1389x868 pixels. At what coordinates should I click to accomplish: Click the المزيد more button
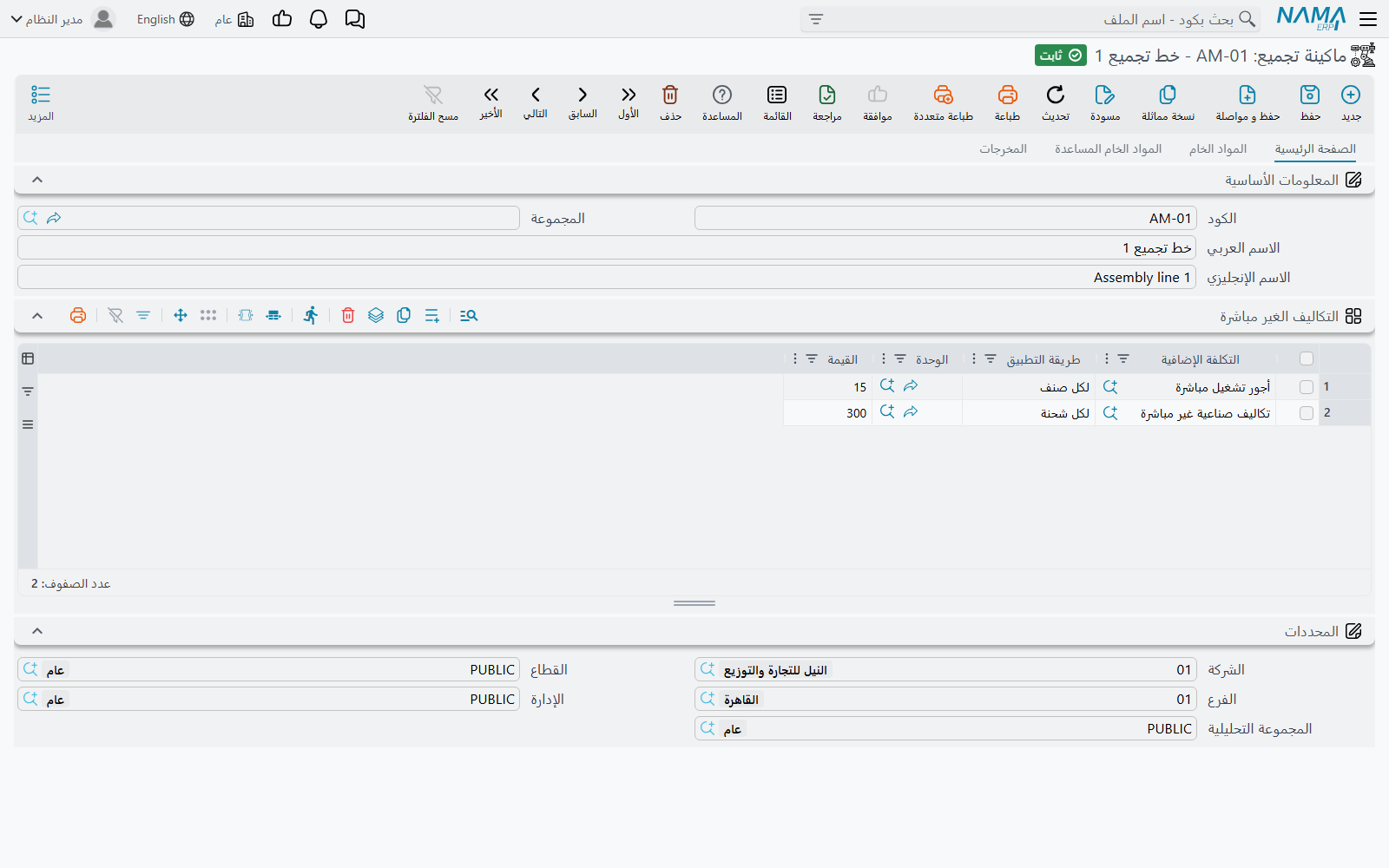[41, 102]
